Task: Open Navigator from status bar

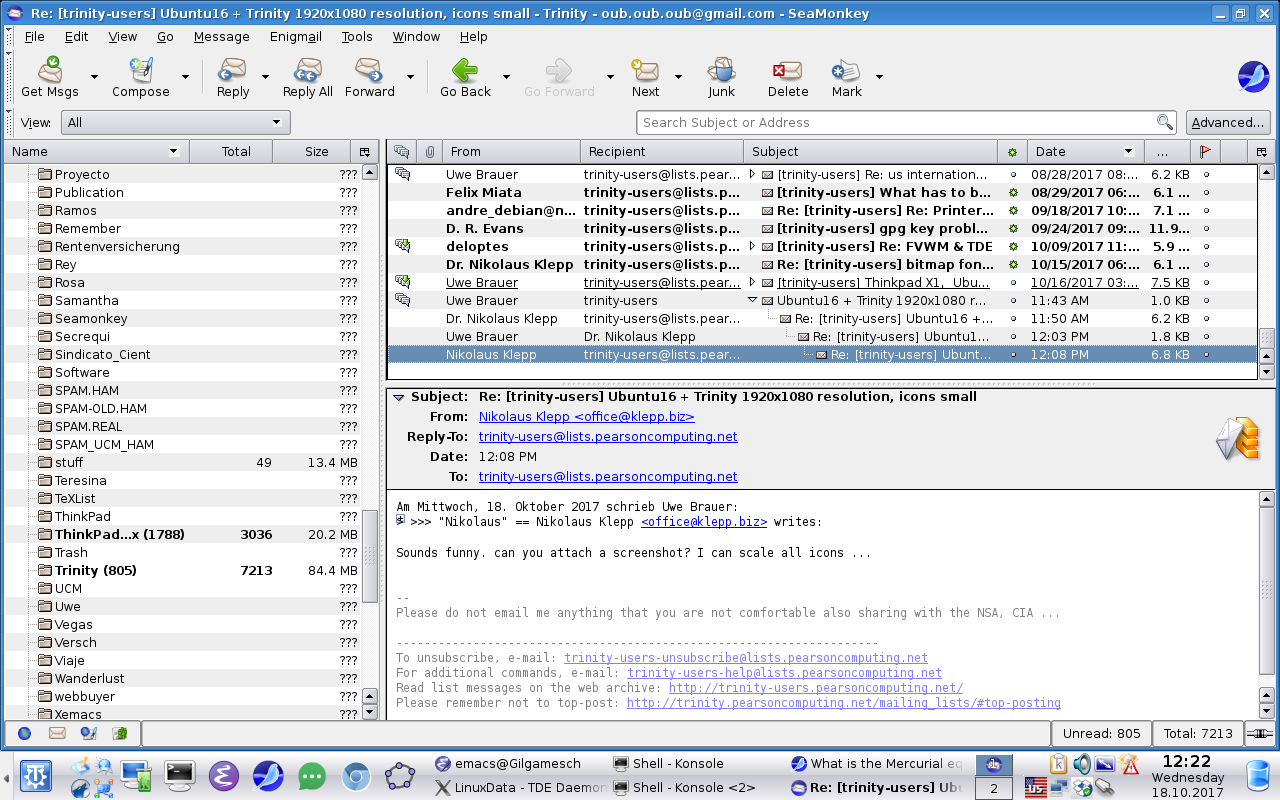Action: point(24,733)
